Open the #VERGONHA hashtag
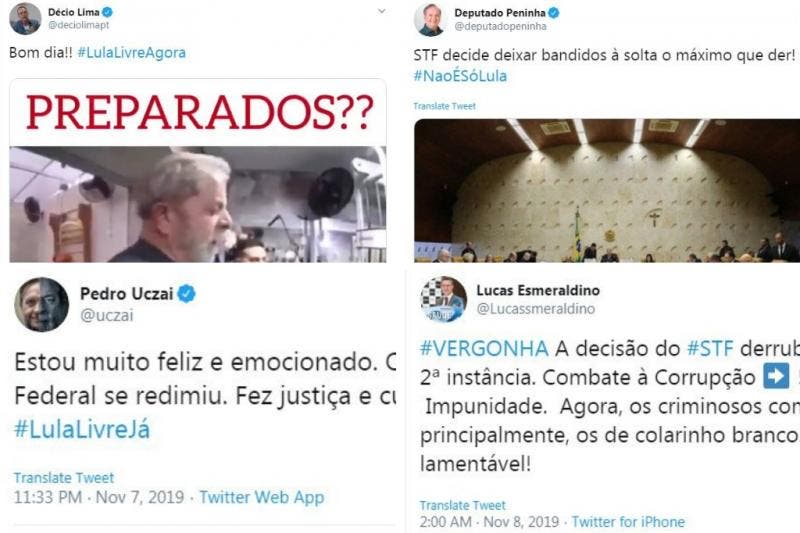This screenshot has width=800, height=533. coord(484,348)
